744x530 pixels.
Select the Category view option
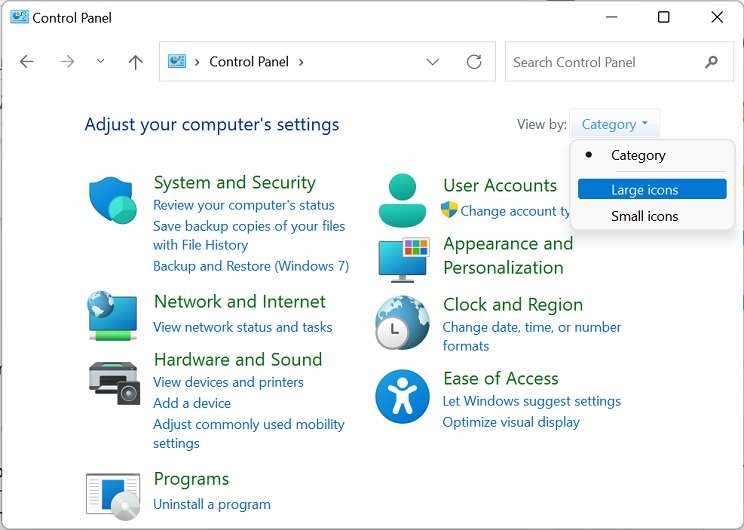(x=638, y=155)
